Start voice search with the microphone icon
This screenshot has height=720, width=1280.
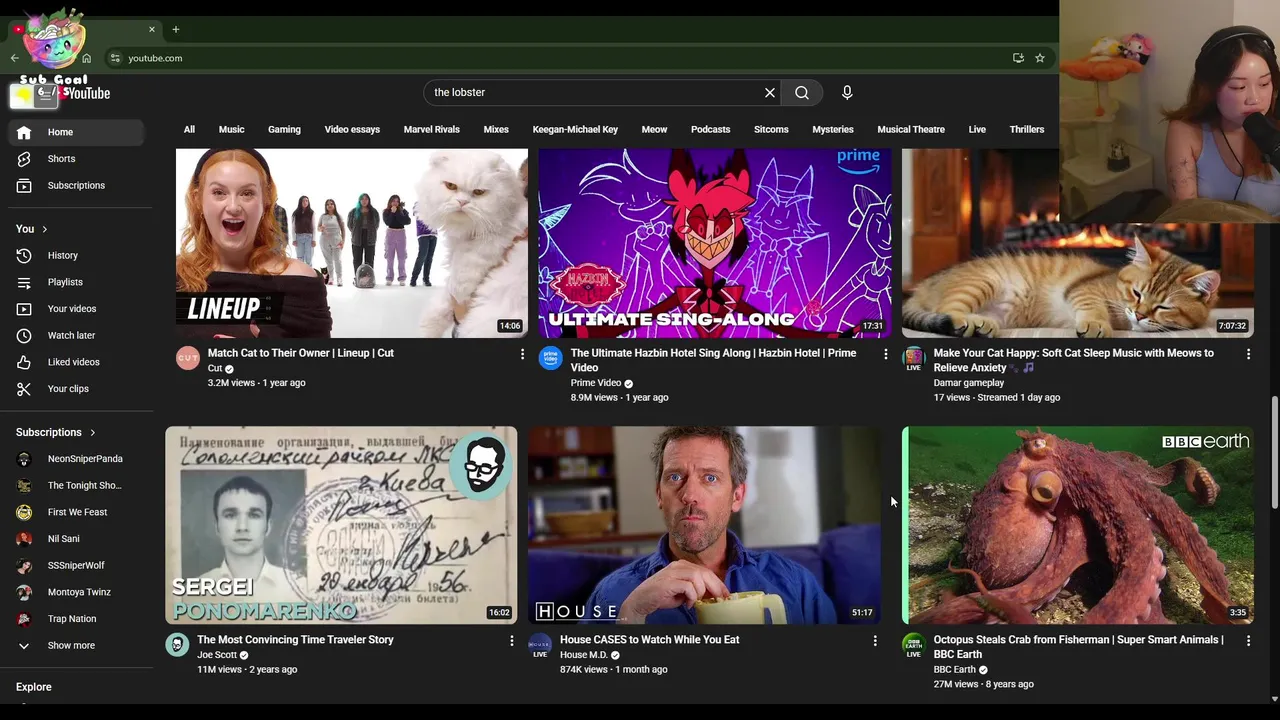(847, 93)
